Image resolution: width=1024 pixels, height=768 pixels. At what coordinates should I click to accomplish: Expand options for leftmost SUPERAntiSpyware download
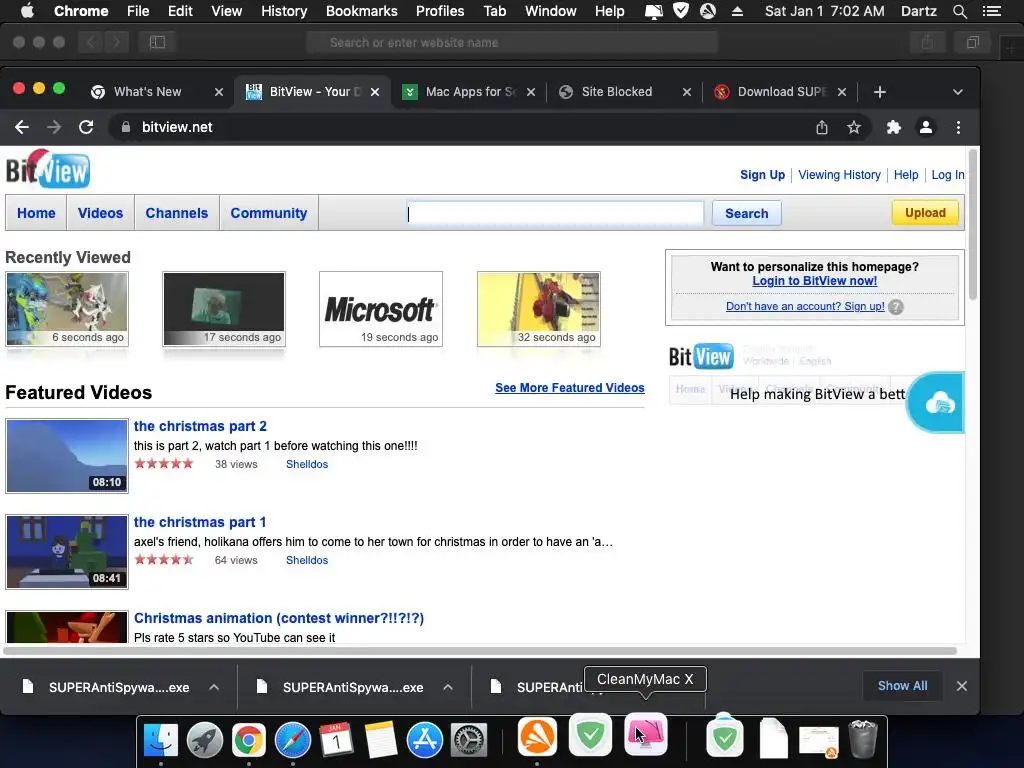[x=214, y=687]
